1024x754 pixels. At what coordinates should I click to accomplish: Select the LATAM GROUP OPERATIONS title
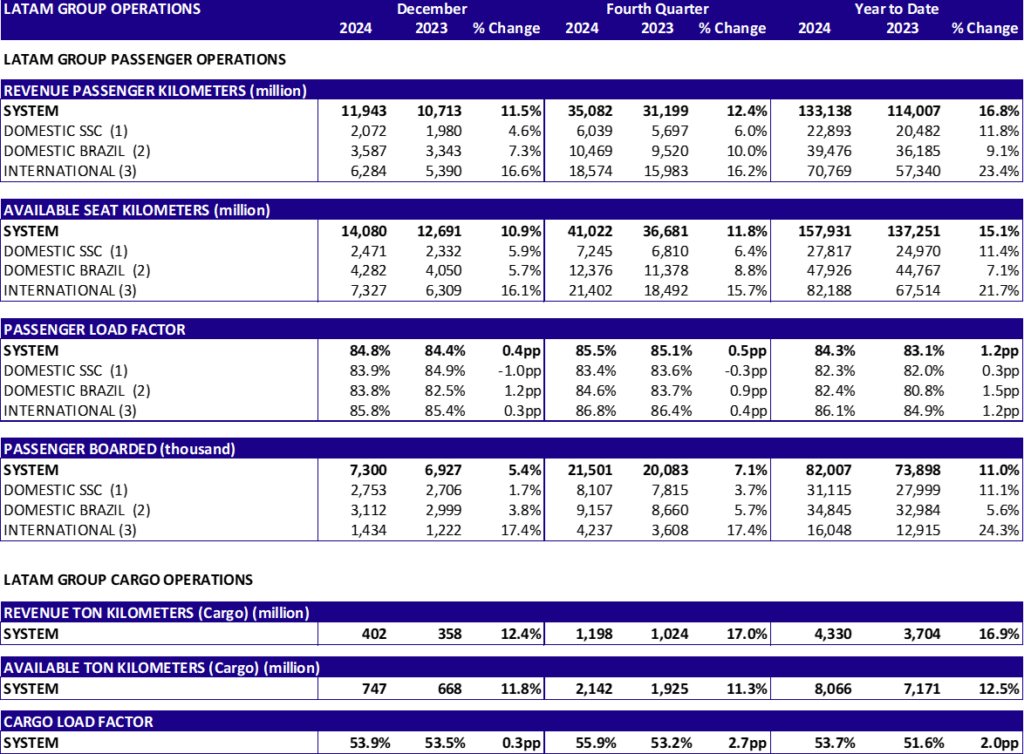pyautogui.click(x=102, y=9)
